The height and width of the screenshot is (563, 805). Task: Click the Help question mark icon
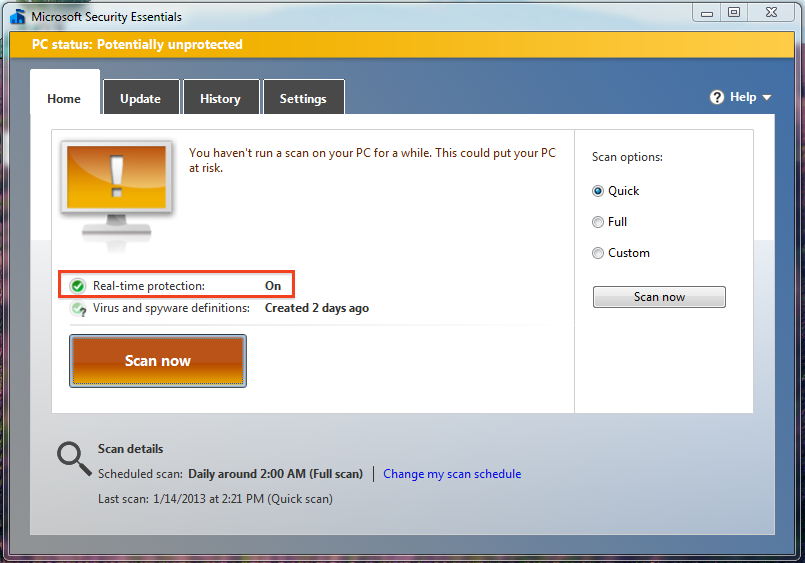[717, 97]
